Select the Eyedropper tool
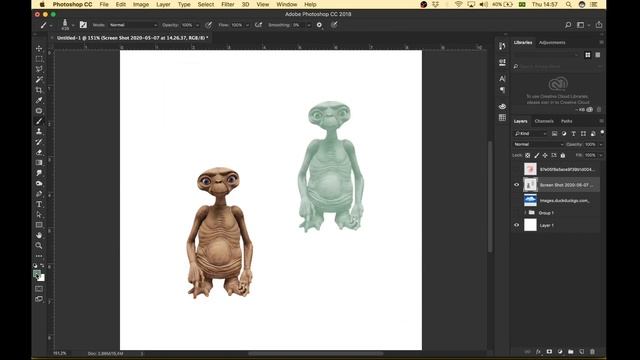The width and height of the screenshot is (640, 360). 39,100
